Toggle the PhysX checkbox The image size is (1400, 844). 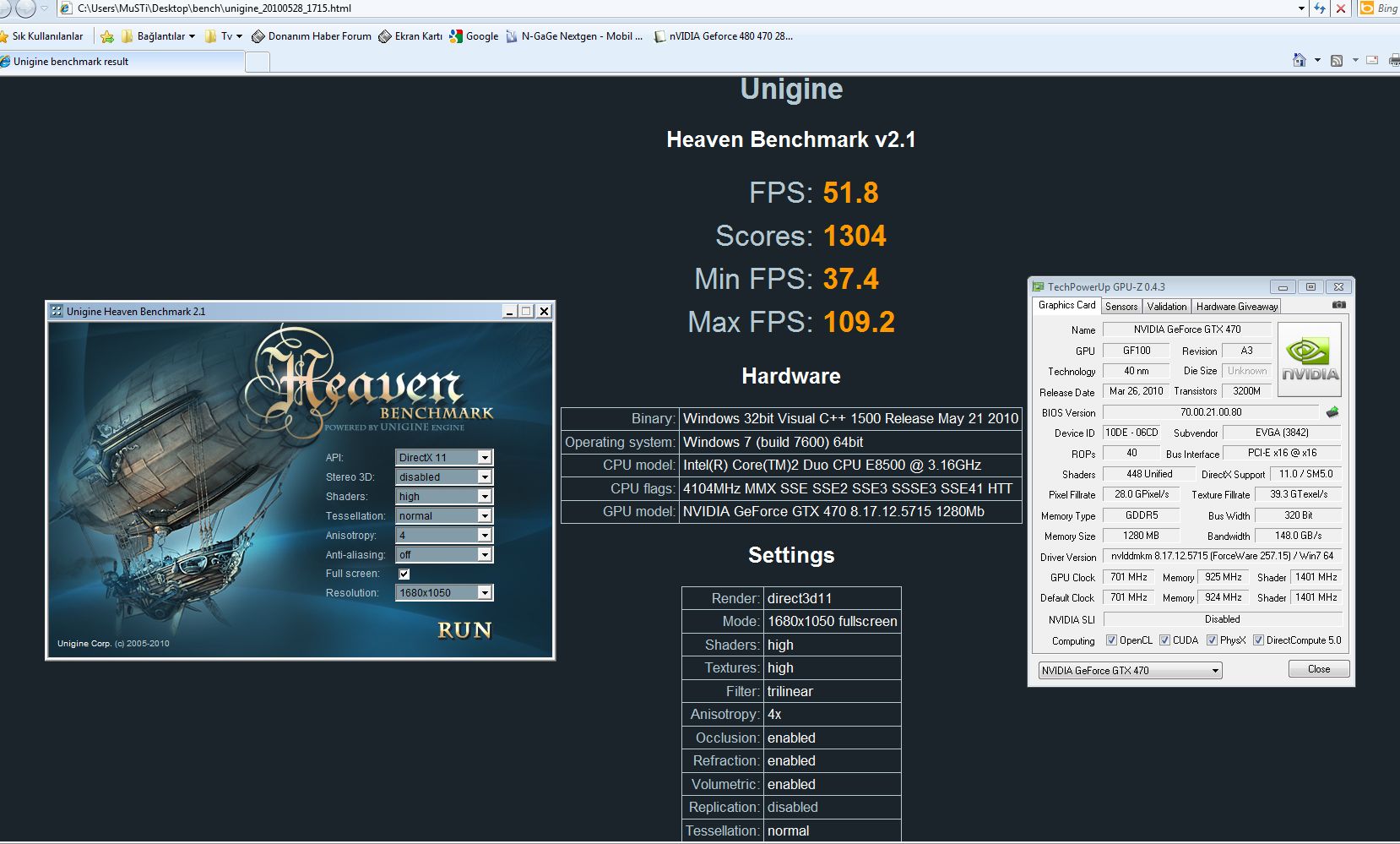(1212, 640)
